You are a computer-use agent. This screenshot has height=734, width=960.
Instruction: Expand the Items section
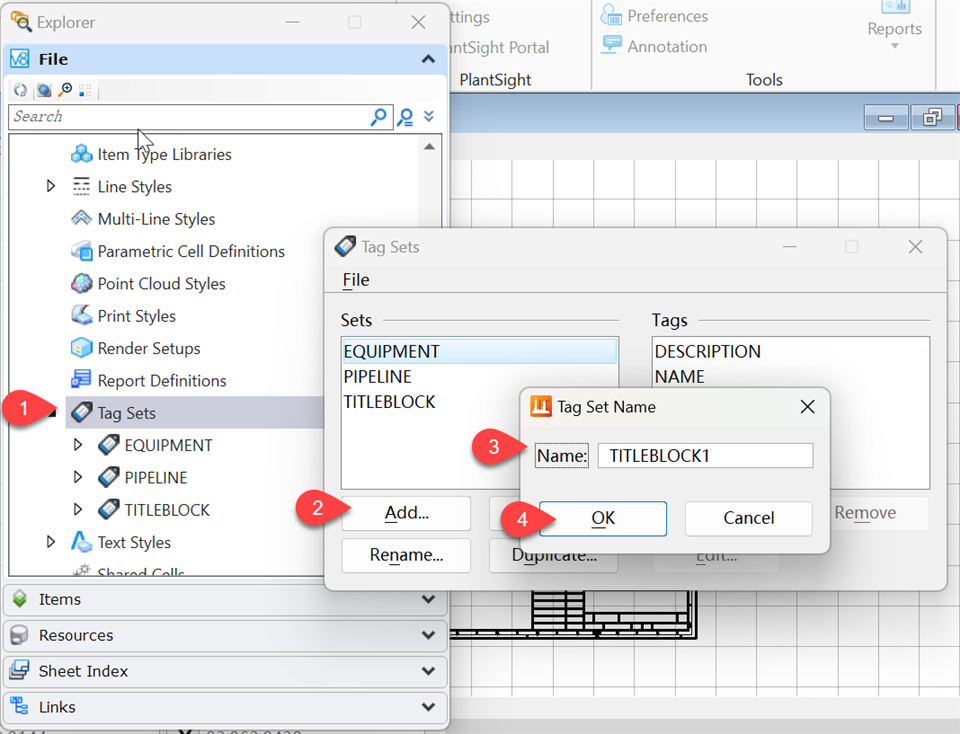428,599
